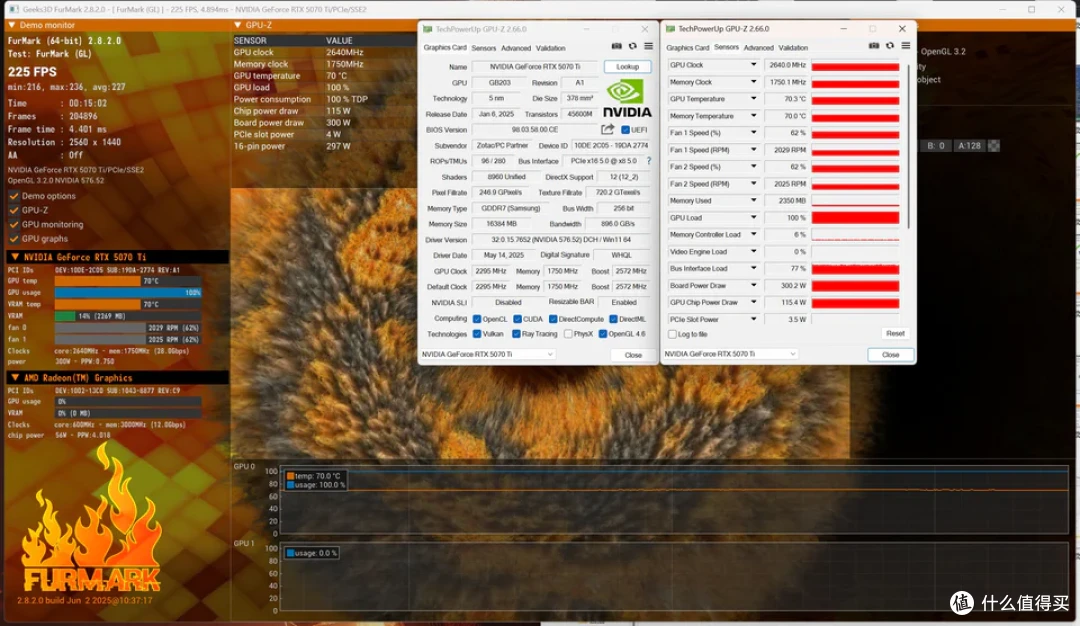Uncheck the GPU-Z checkbox in Demo monitor
The width and height of the screenshot is (1080, 626).
14,210
